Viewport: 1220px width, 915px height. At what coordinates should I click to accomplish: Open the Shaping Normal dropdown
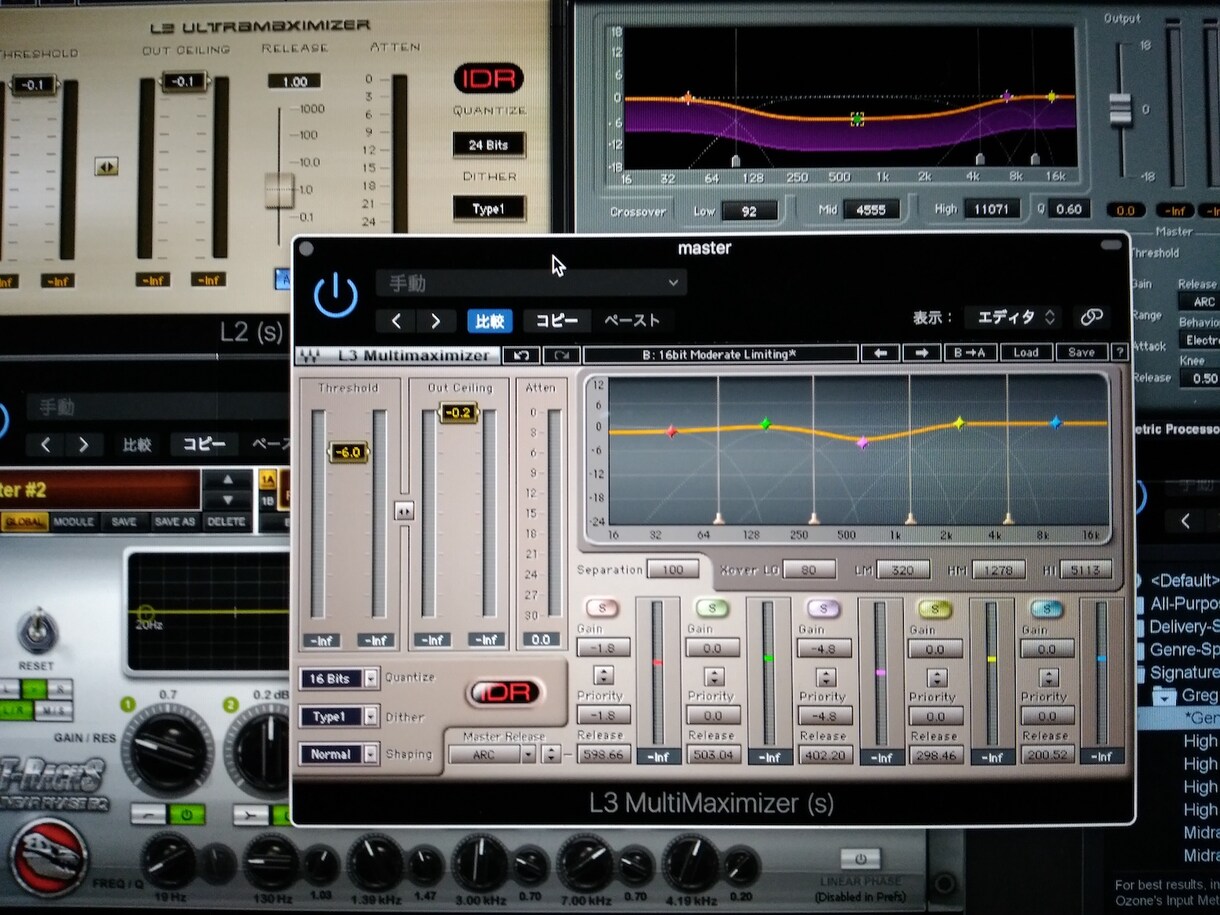(x=340, y=754)
